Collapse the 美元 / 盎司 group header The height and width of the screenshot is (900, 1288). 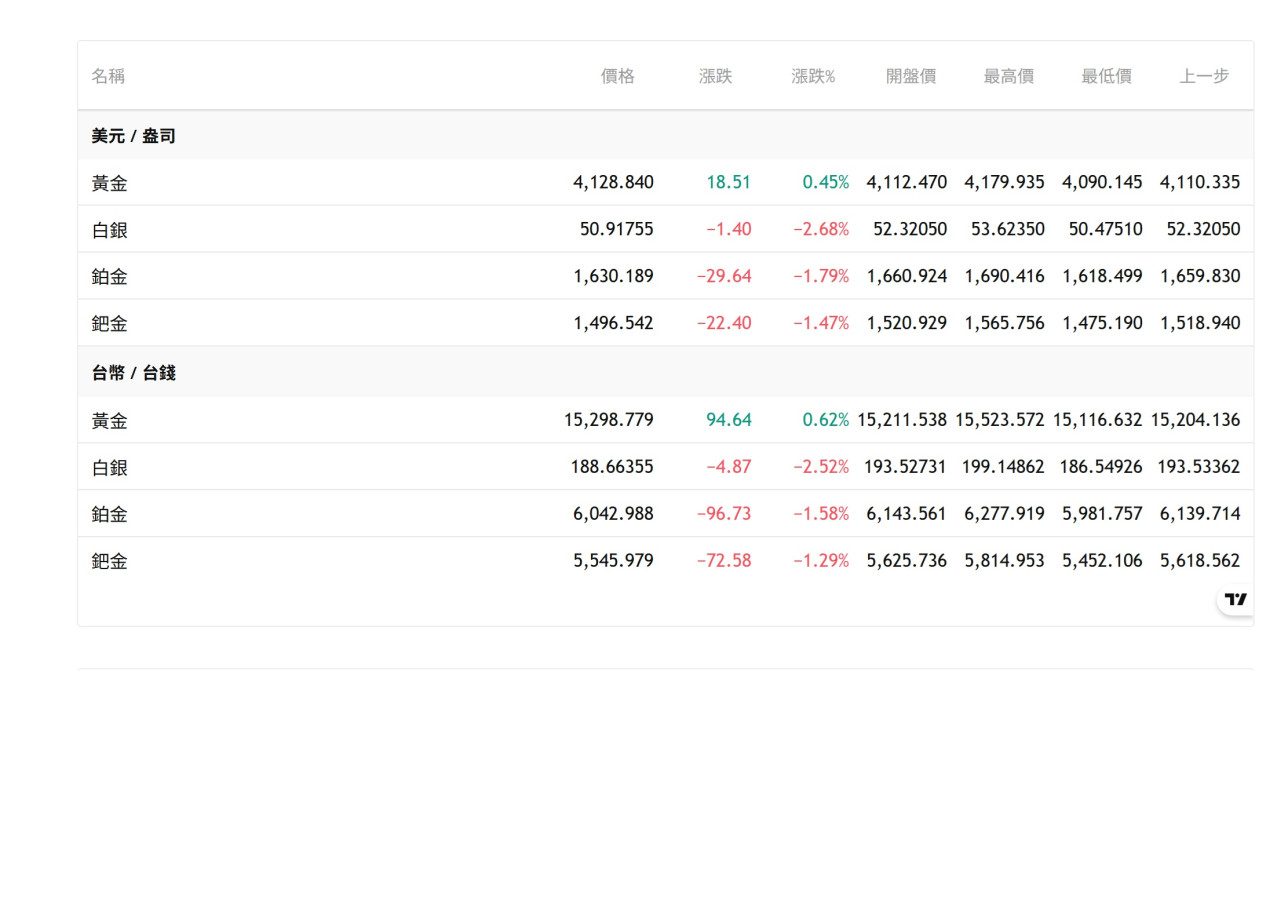(134, 136)
